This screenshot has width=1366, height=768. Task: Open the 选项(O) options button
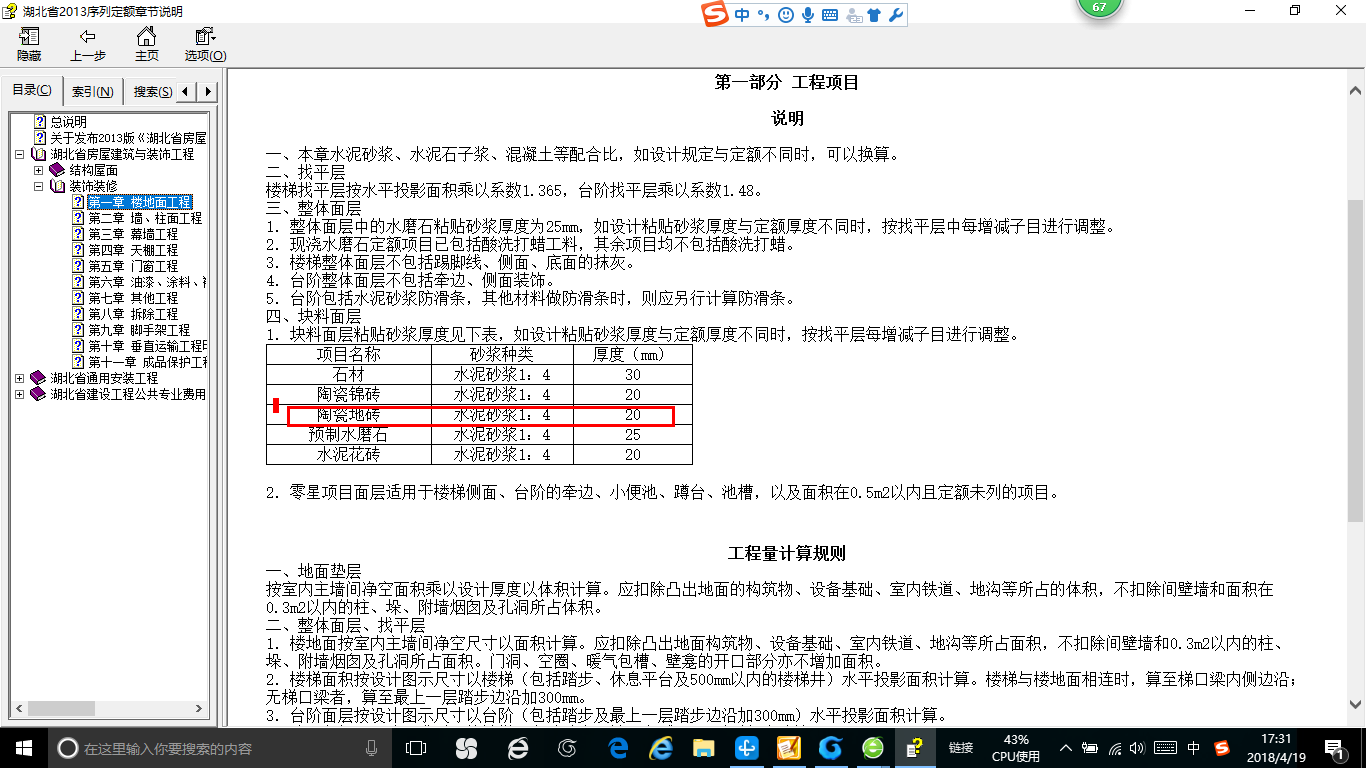(205, 44)
